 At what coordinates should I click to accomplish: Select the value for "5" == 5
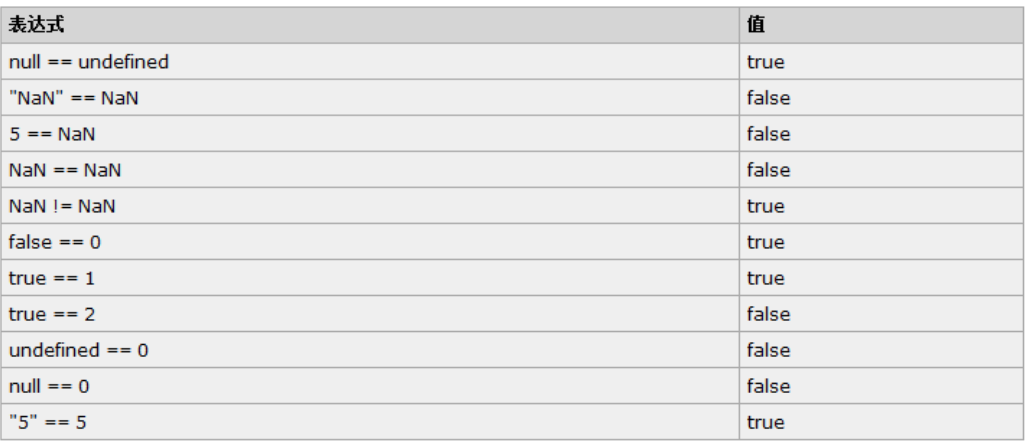765,422
